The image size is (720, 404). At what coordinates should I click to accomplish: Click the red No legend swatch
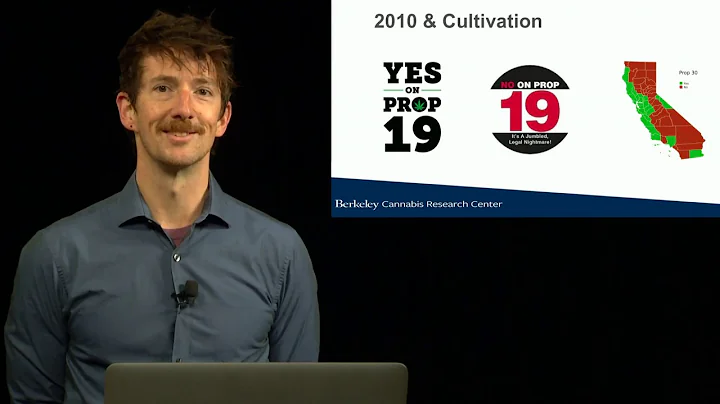click(x=681, y=87)
